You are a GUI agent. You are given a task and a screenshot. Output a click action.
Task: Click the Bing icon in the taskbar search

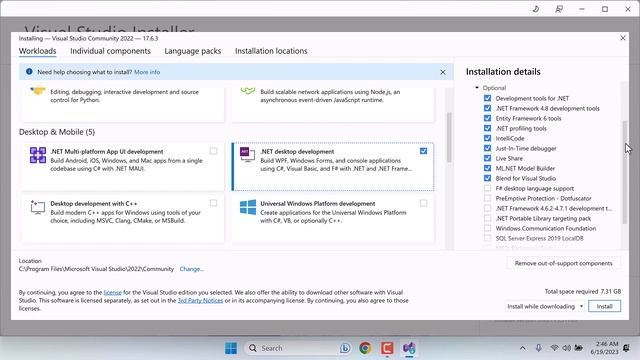(345, 348)
